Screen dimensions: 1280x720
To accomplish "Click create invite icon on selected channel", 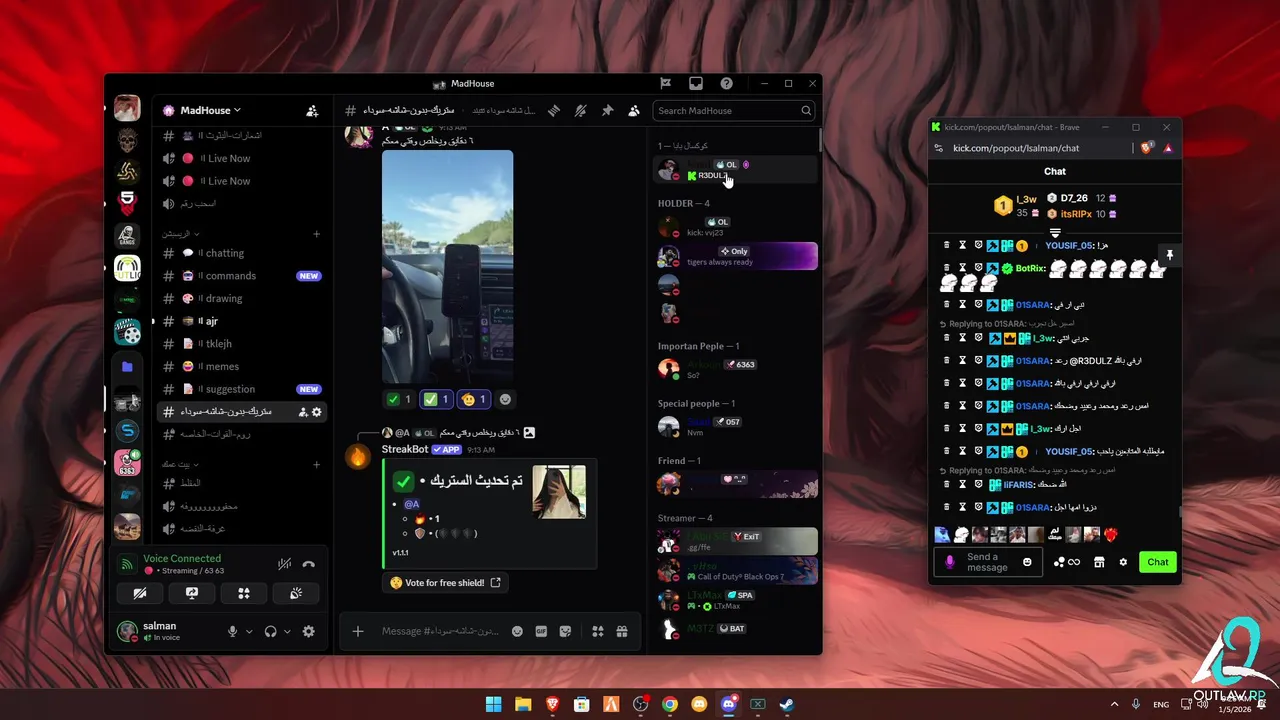I will pyautogui.click(x=303, y=412).
